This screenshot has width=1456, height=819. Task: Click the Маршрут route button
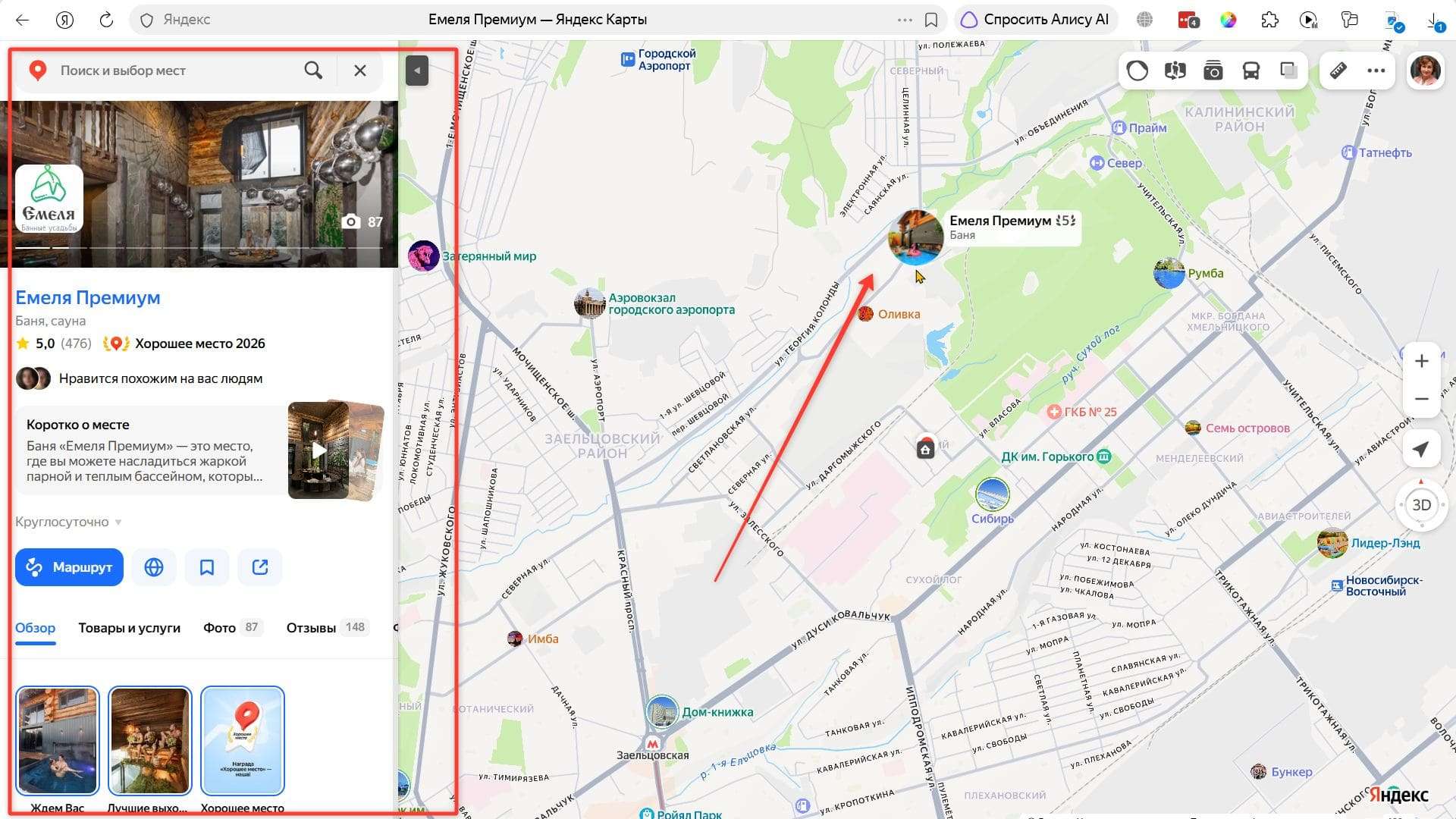69,567
